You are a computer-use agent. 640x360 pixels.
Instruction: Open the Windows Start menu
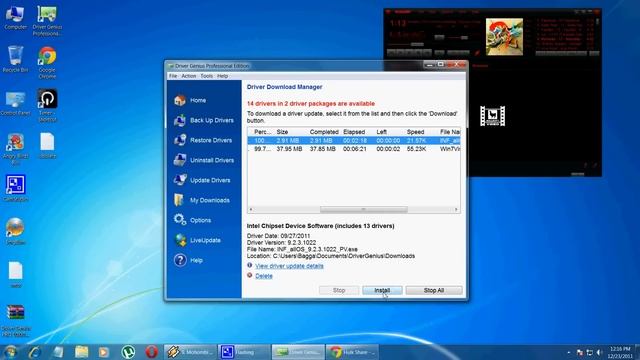click(x=10, y=352)
